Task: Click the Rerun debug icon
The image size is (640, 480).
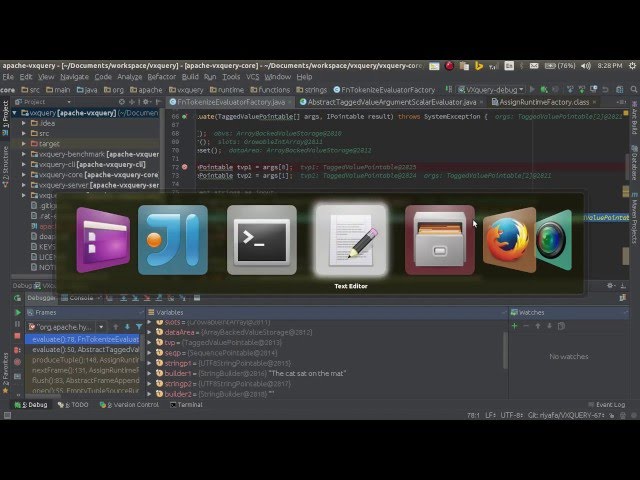Action: [18, 298]
